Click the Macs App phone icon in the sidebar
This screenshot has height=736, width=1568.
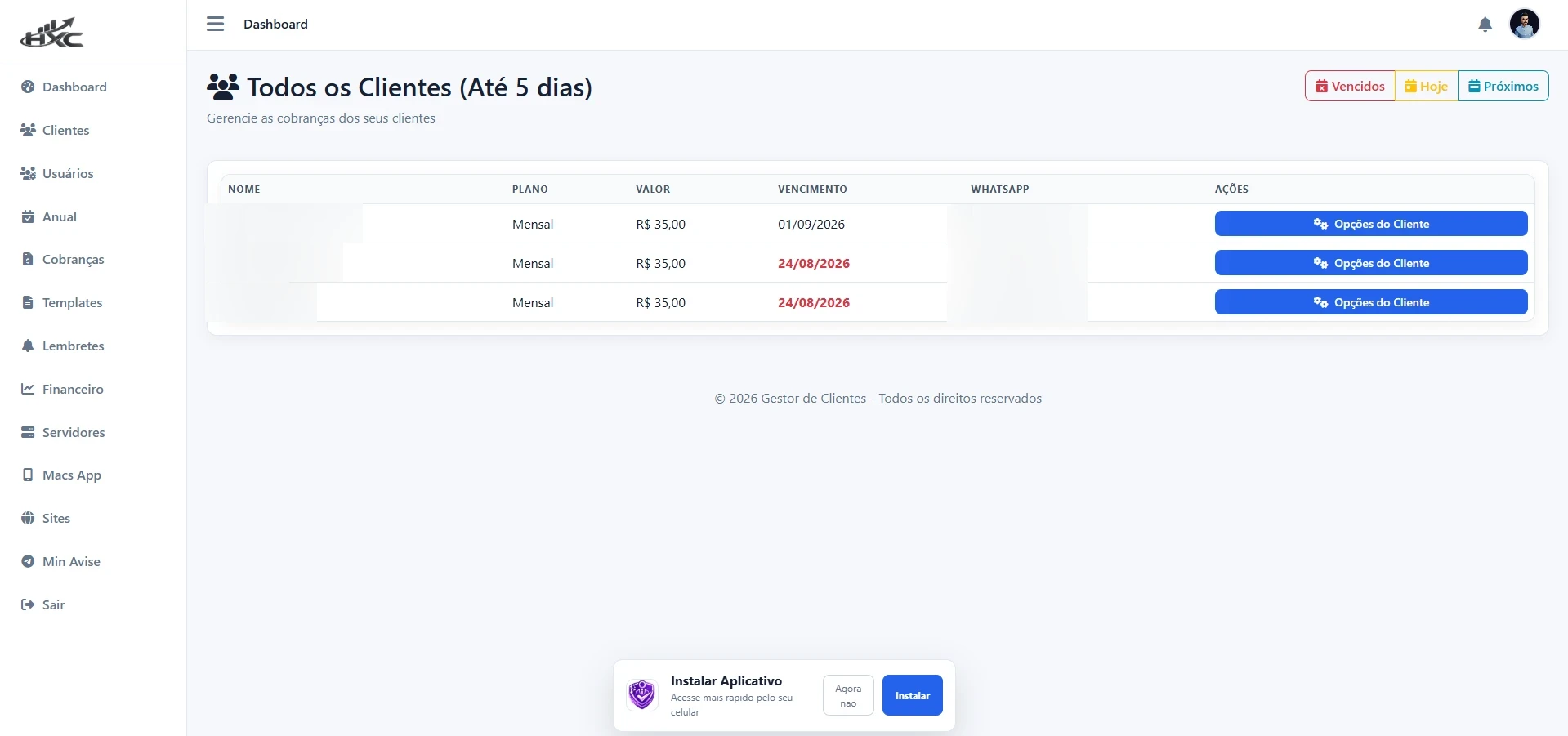tap(28, 475)
